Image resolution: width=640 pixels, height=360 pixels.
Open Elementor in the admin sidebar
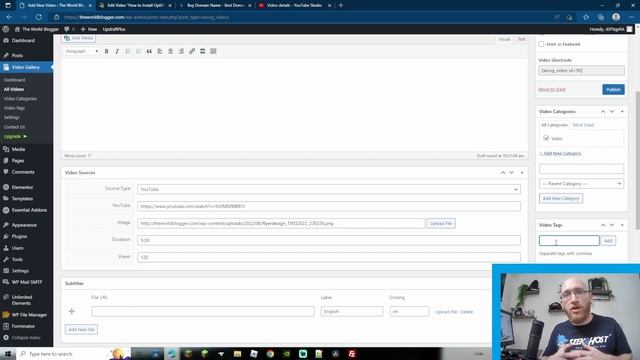click(22, 187)
